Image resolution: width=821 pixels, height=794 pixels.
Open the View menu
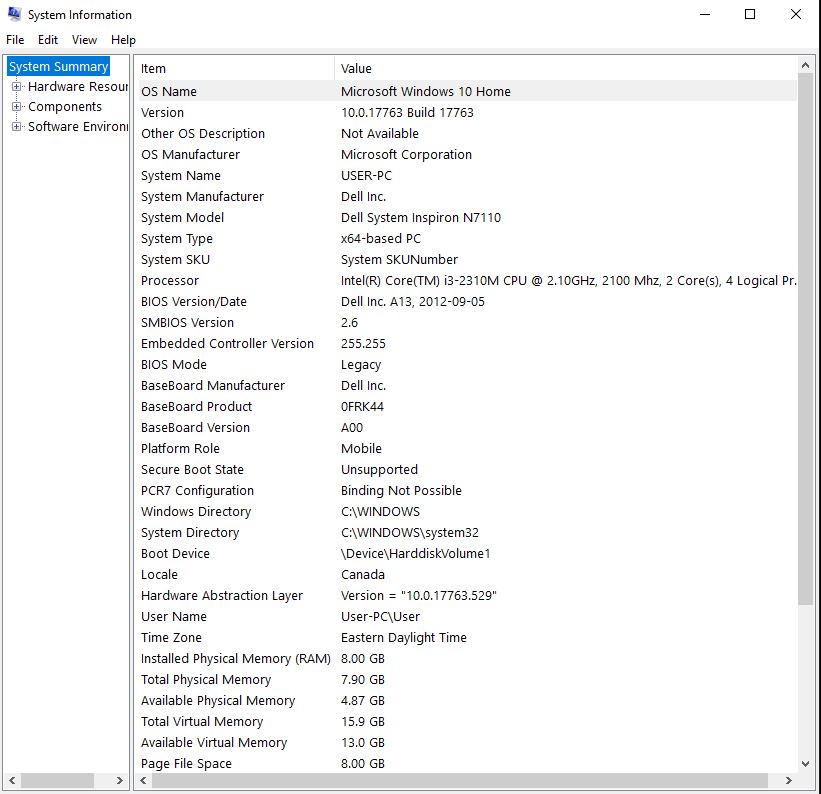pyautogui.click(x=84, y=40)
